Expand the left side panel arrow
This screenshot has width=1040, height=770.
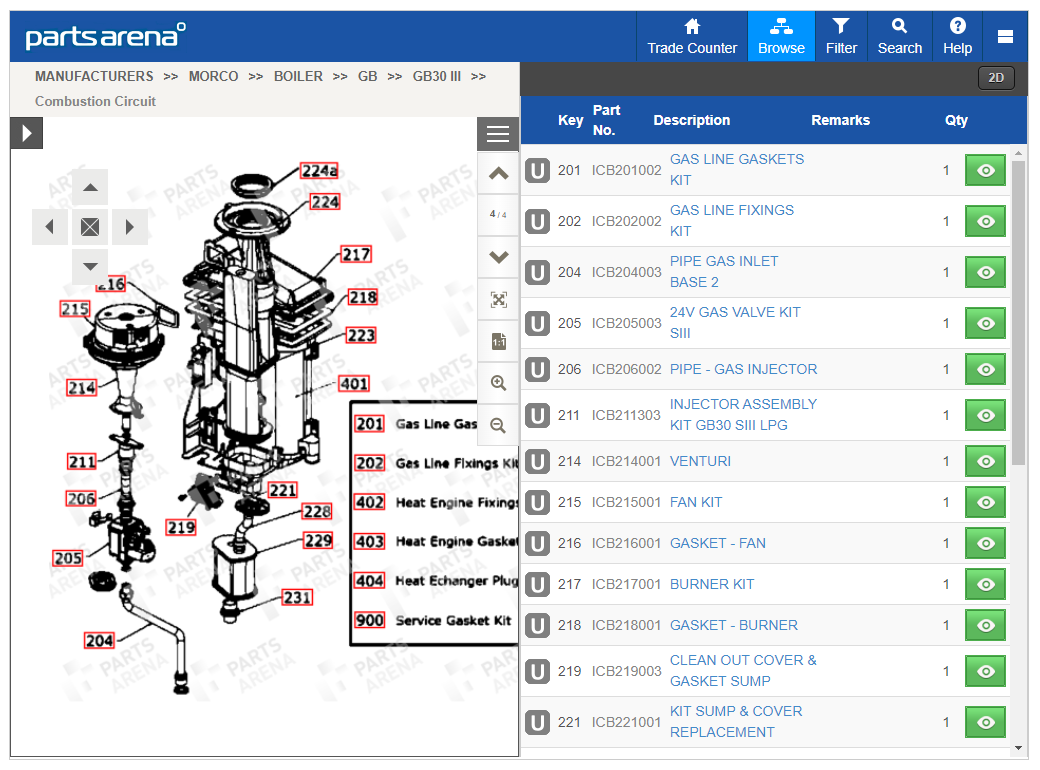[x=27, y=133]
